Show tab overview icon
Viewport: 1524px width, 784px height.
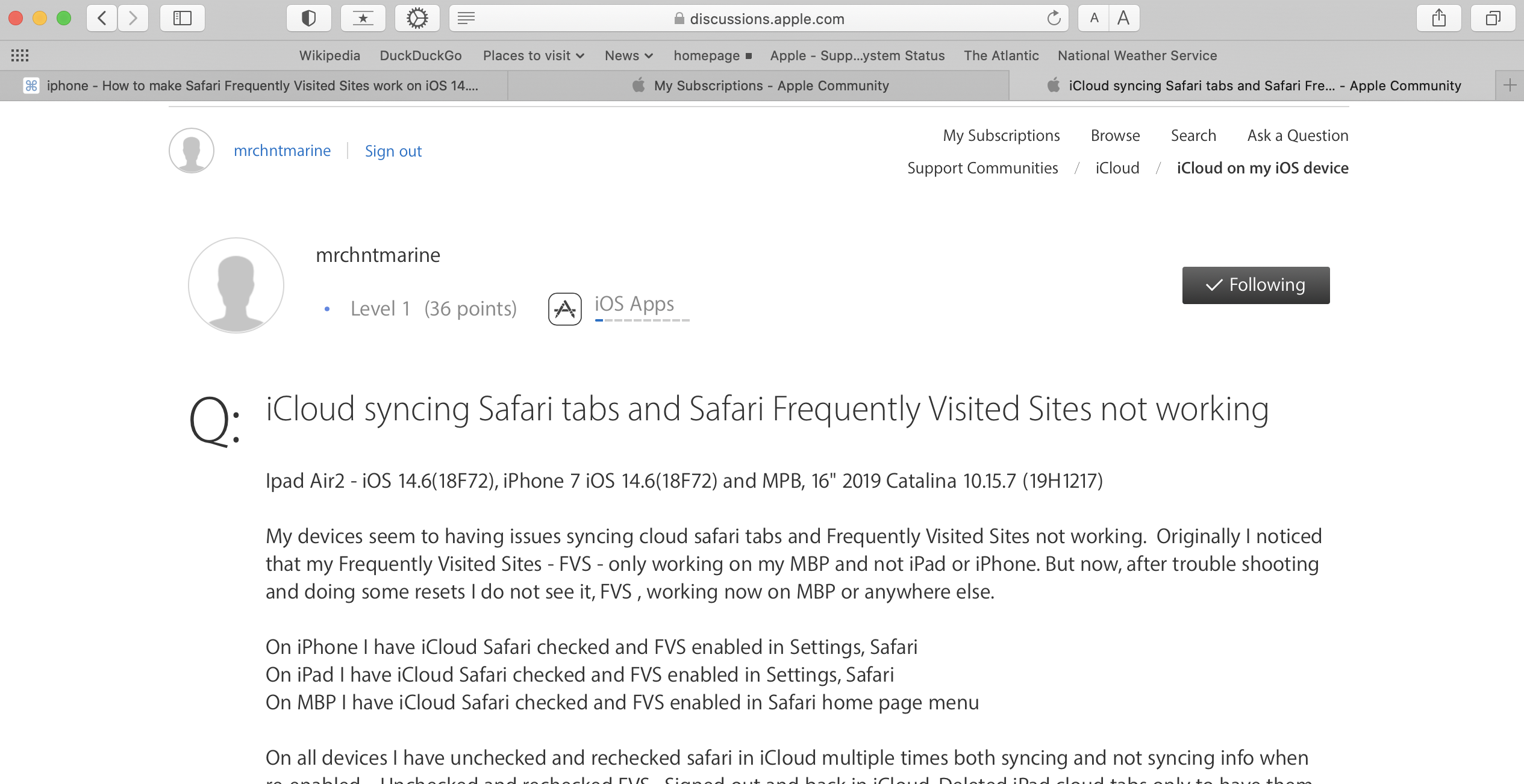click(1493, 18)
